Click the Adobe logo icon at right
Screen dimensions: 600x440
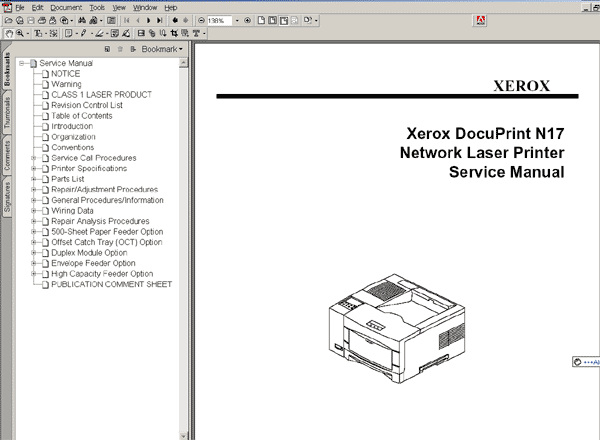[x=481, y=20]
